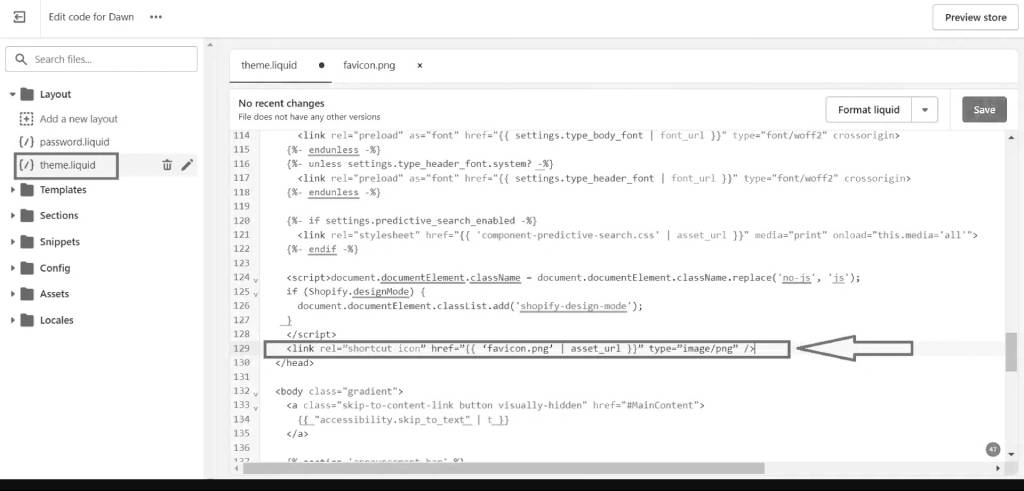Delete theme.liquid with the trash icon
Image resolution: width=1024 pixels, height=491 pixels.
(x=167, y=165)
